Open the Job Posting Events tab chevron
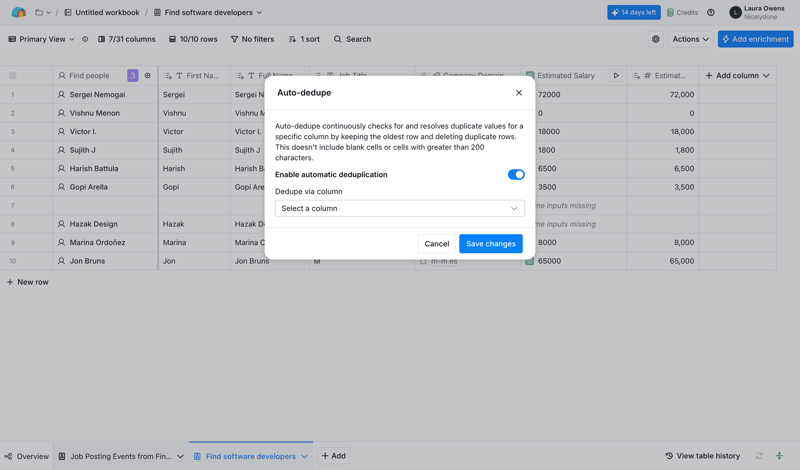The height and width of the screenshot is (470, 800). point(180,456)
